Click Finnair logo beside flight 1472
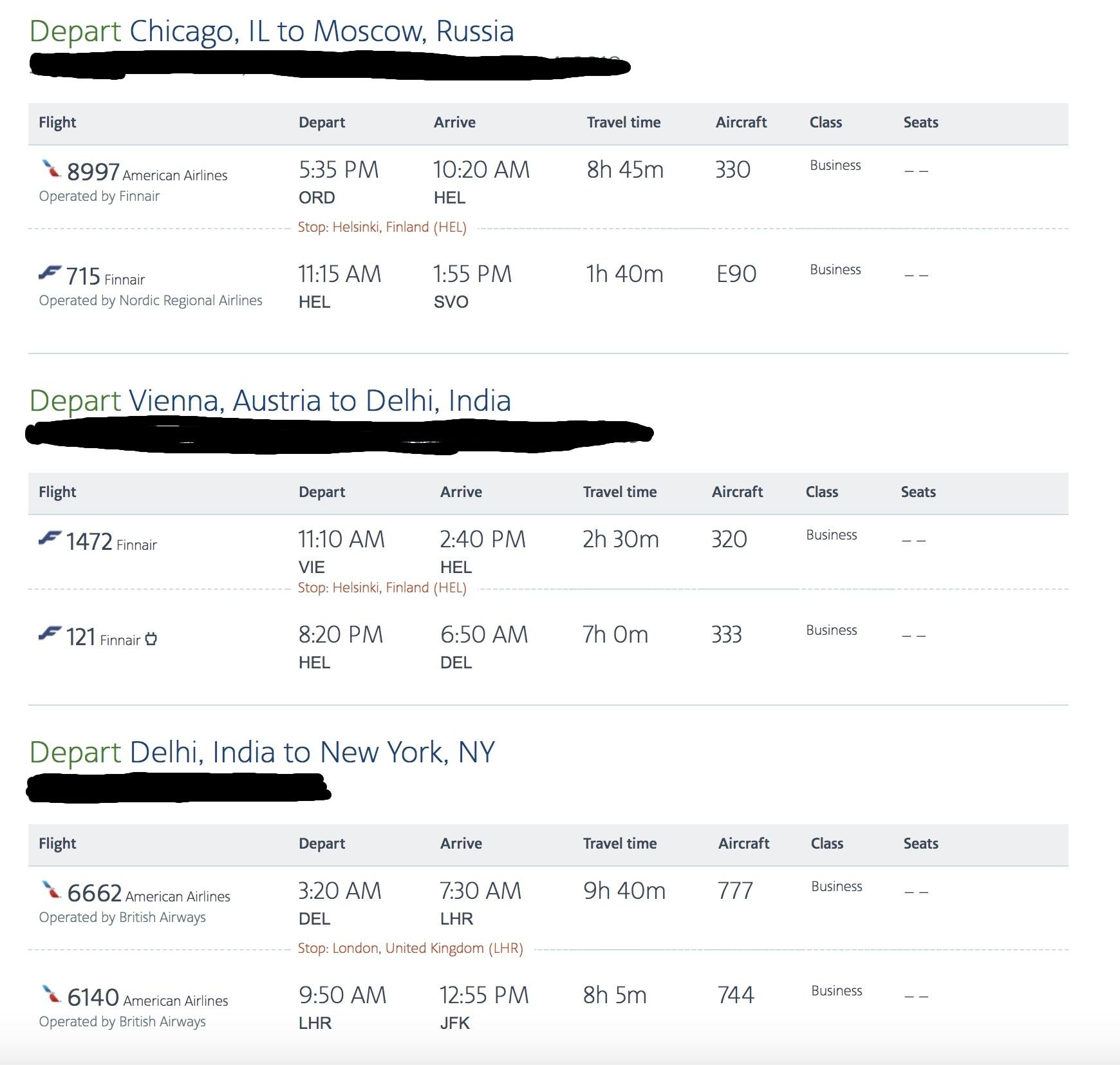Image resolution: width=1120 pixels, height=1065 pixels. click(x=50, y=538)
